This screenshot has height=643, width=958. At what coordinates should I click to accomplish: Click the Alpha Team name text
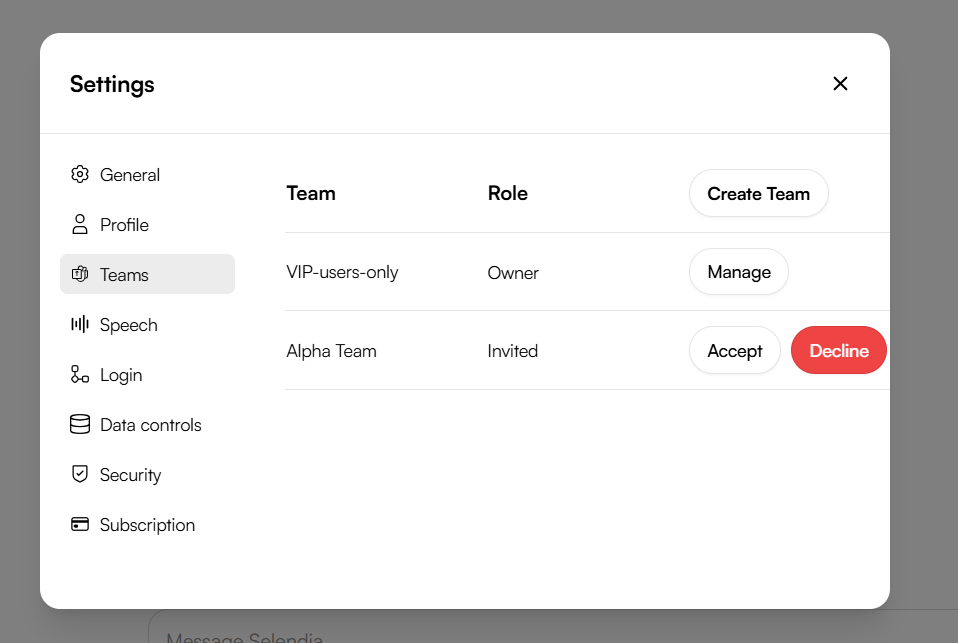pyautogui.click(x=331, y=351)
